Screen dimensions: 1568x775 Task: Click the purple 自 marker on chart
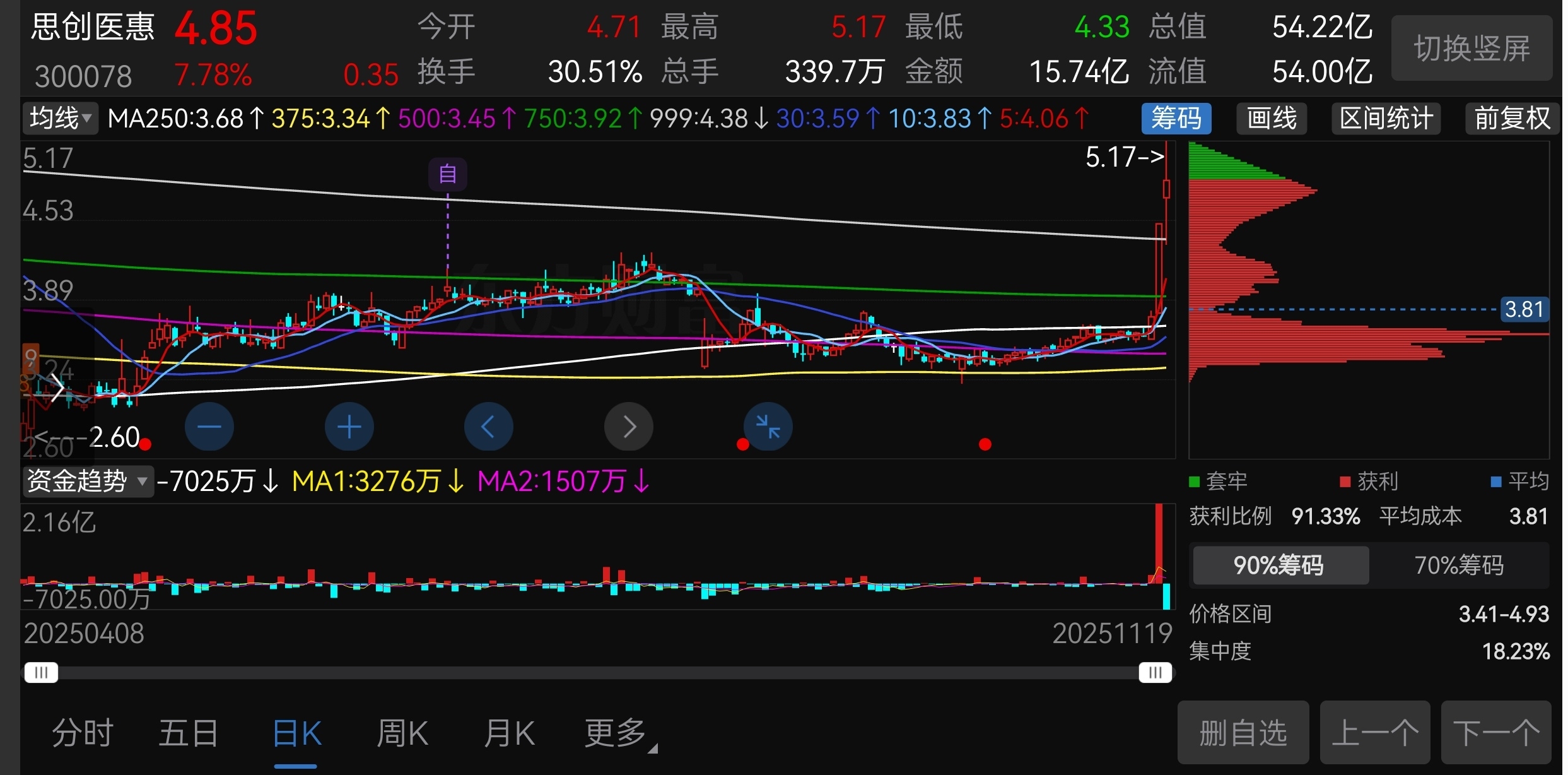point(447,174)
